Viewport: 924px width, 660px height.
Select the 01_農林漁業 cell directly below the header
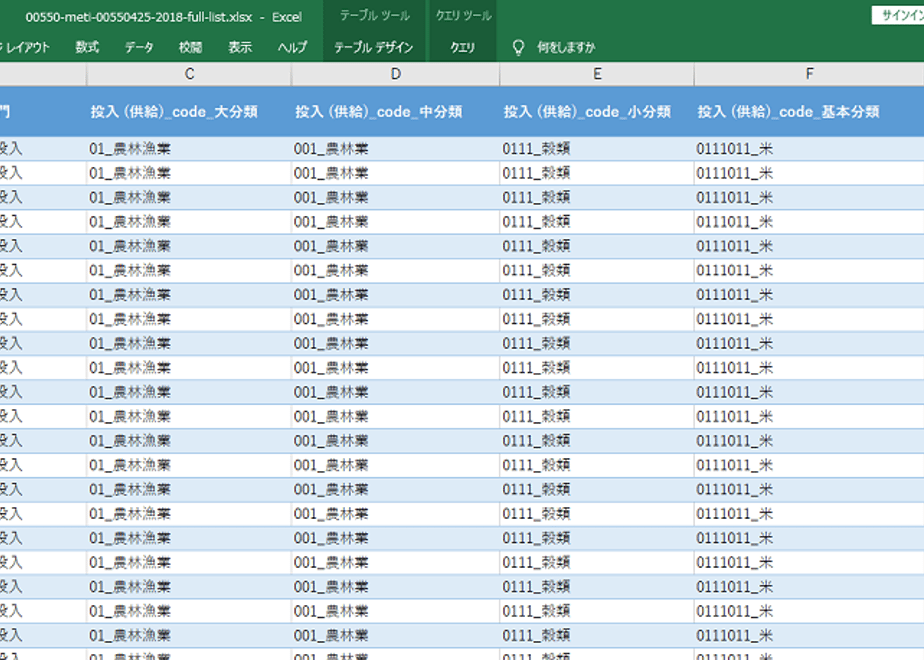click(x=189, y=149)
